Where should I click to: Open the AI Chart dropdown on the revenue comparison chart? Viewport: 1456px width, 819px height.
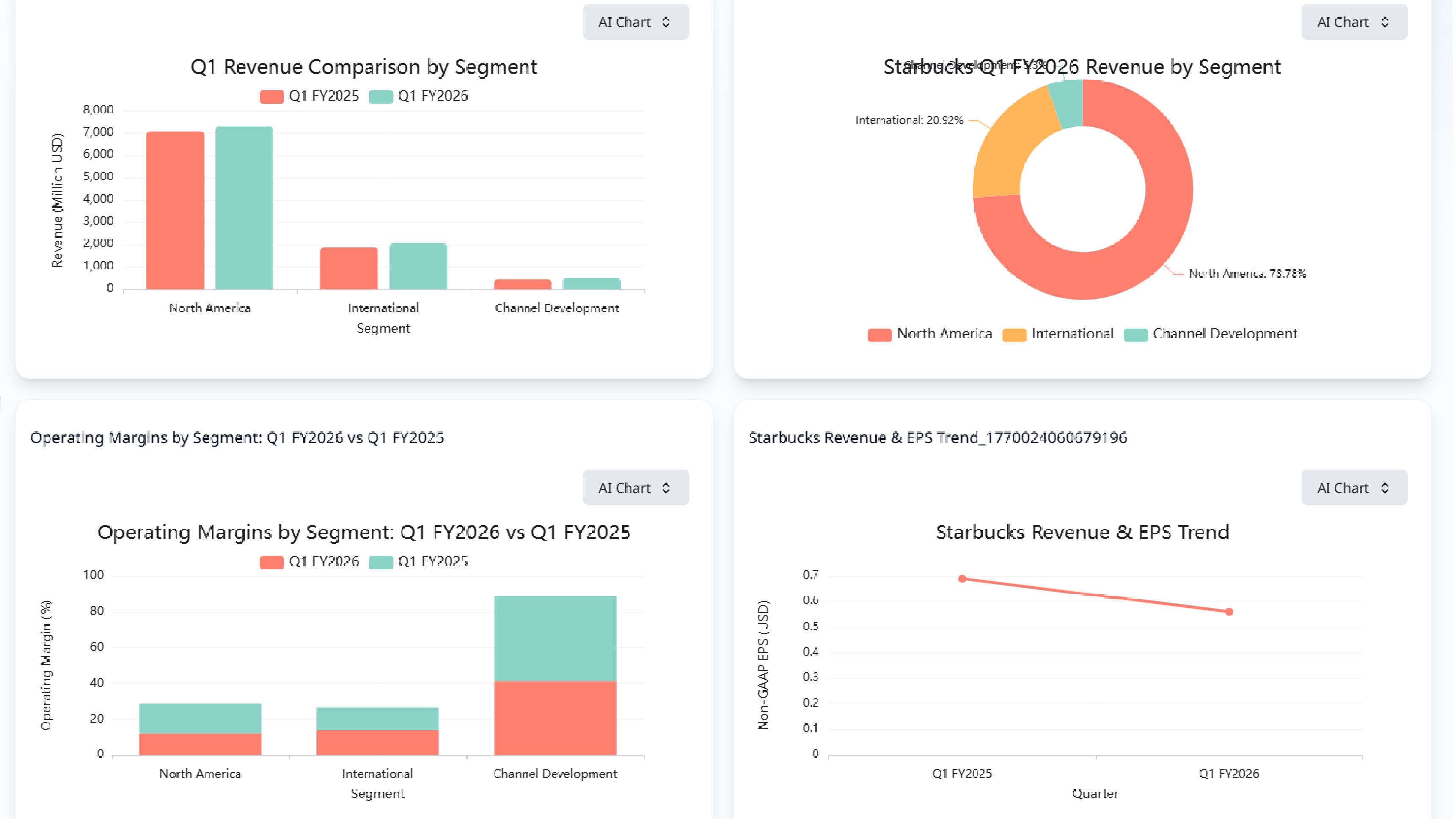[635, 22]
